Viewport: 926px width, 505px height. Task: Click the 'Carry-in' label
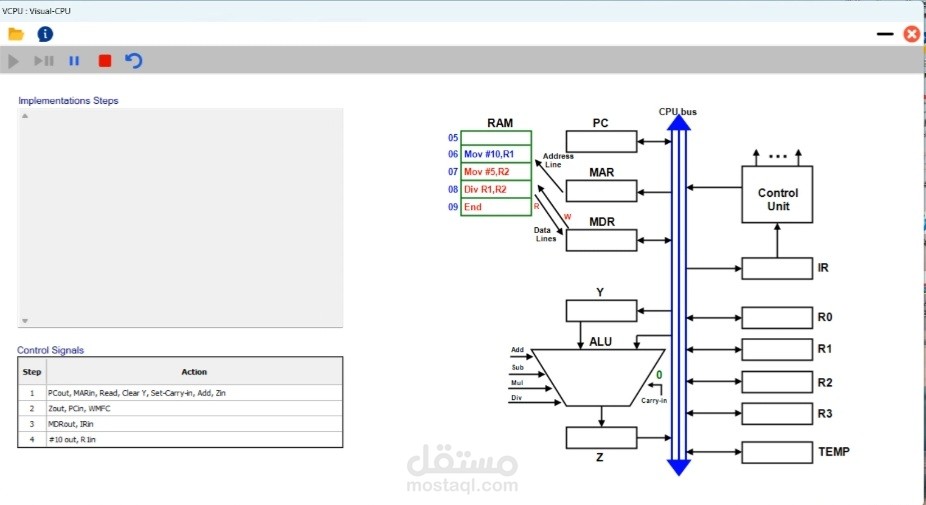tap(654, 400)
